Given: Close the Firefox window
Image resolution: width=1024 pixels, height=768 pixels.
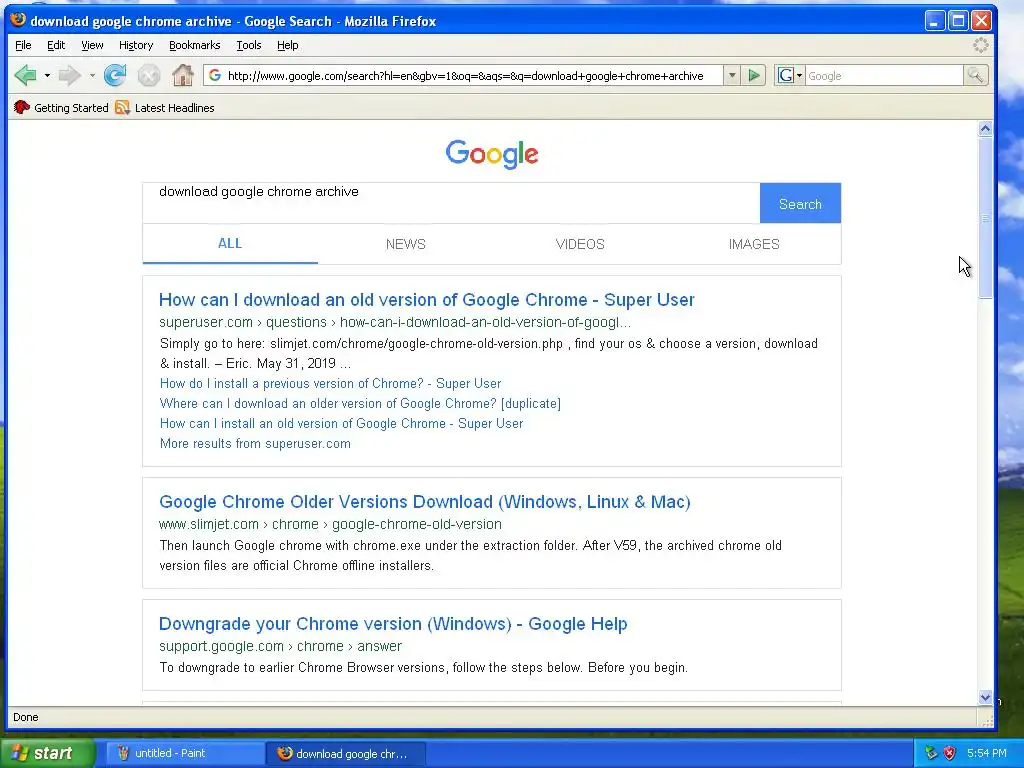Looking at the screenshot, I should tap(981, 21).
